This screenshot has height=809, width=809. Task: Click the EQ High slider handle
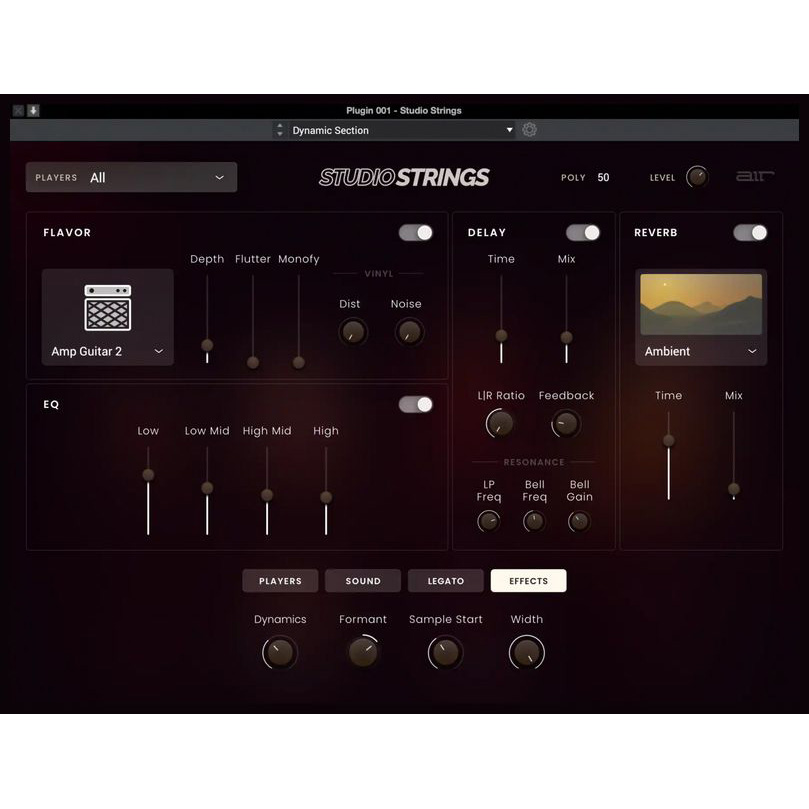(326, 497)
